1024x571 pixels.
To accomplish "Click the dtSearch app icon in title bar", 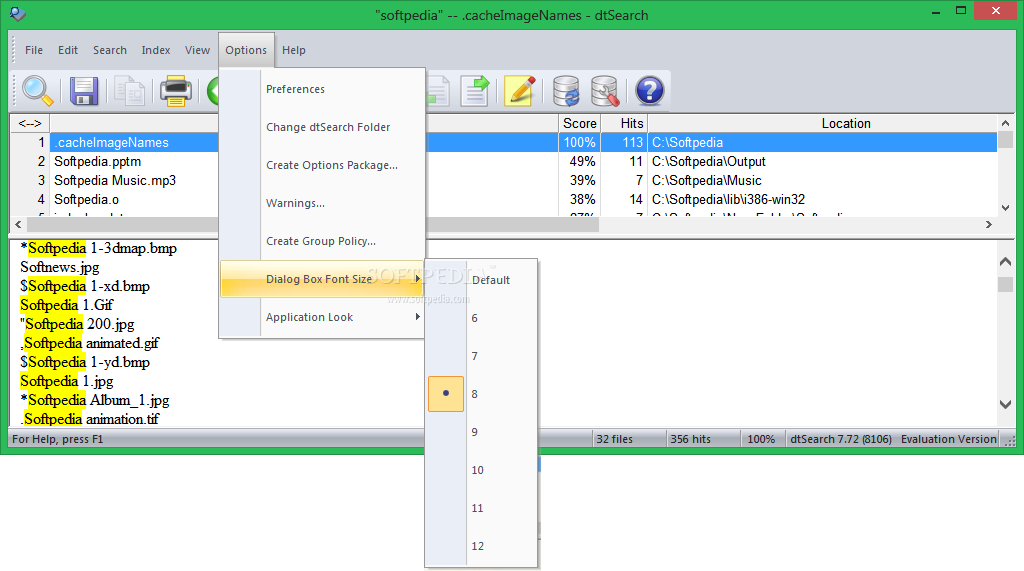I will (18, 14).
